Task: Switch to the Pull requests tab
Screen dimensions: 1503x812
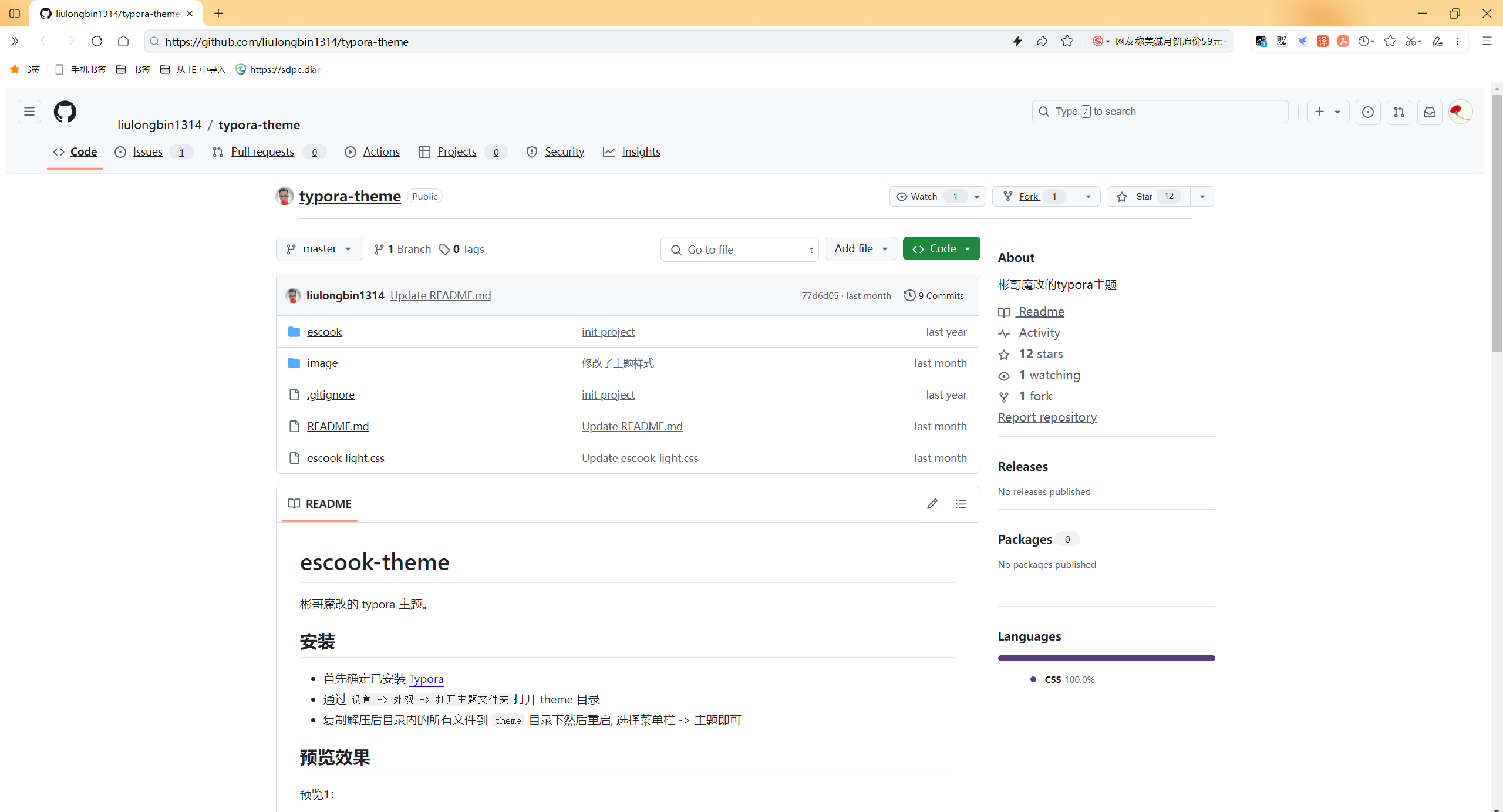Action: (269, 152)
